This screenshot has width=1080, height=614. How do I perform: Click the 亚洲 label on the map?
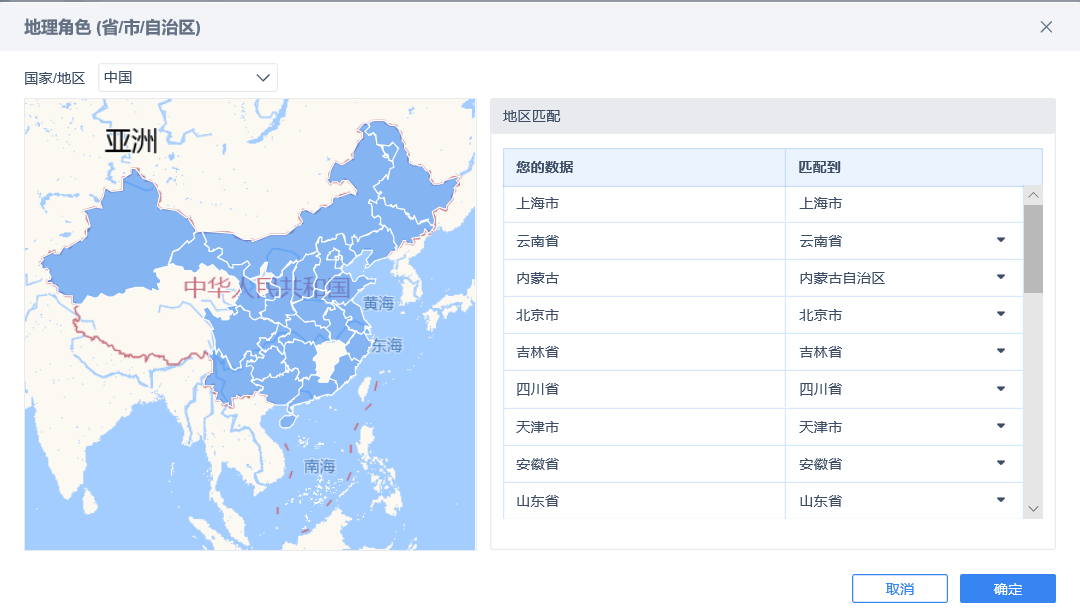pyautogui.click(x=132, y=141)
